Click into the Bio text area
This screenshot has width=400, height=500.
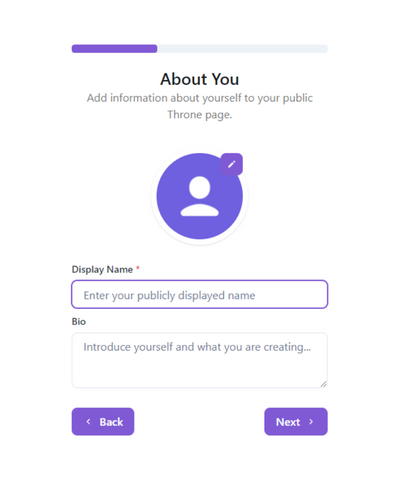(x=200, y=360)
